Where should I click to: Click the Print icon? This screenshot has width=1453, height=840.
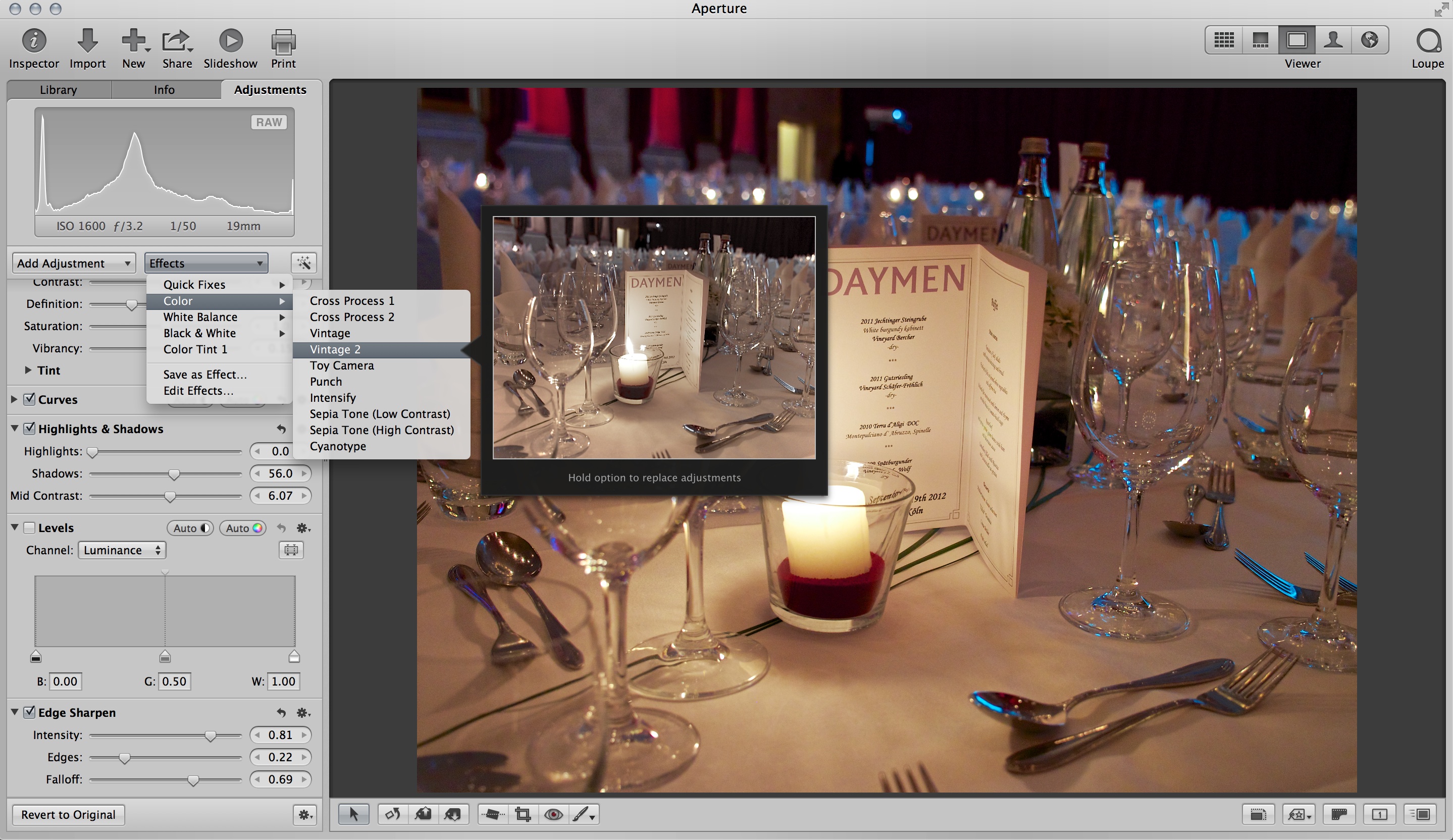[283, 41]
